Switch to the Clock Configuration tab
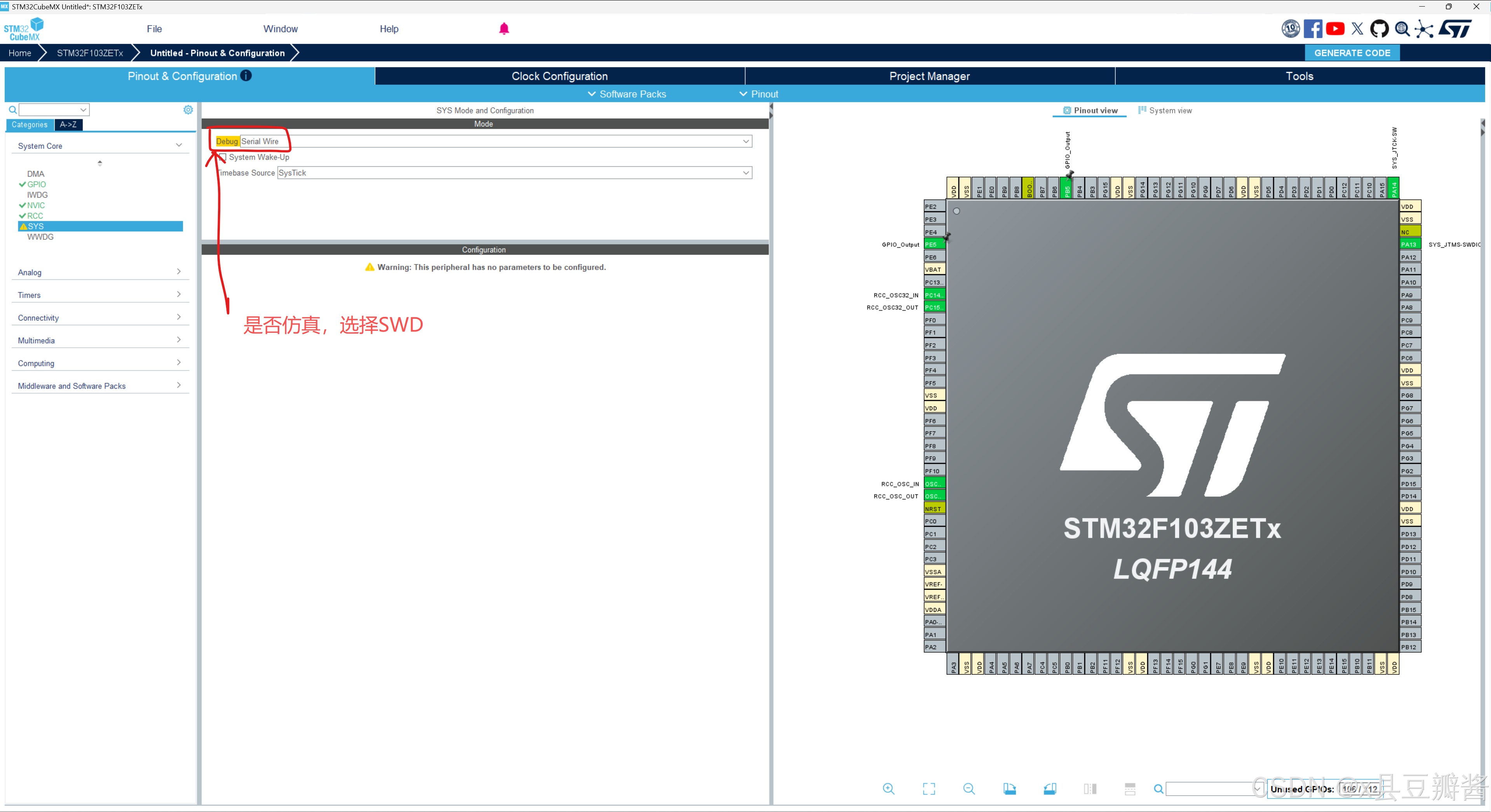Viewport: 1491px width, 812px height. pos(559,77)
